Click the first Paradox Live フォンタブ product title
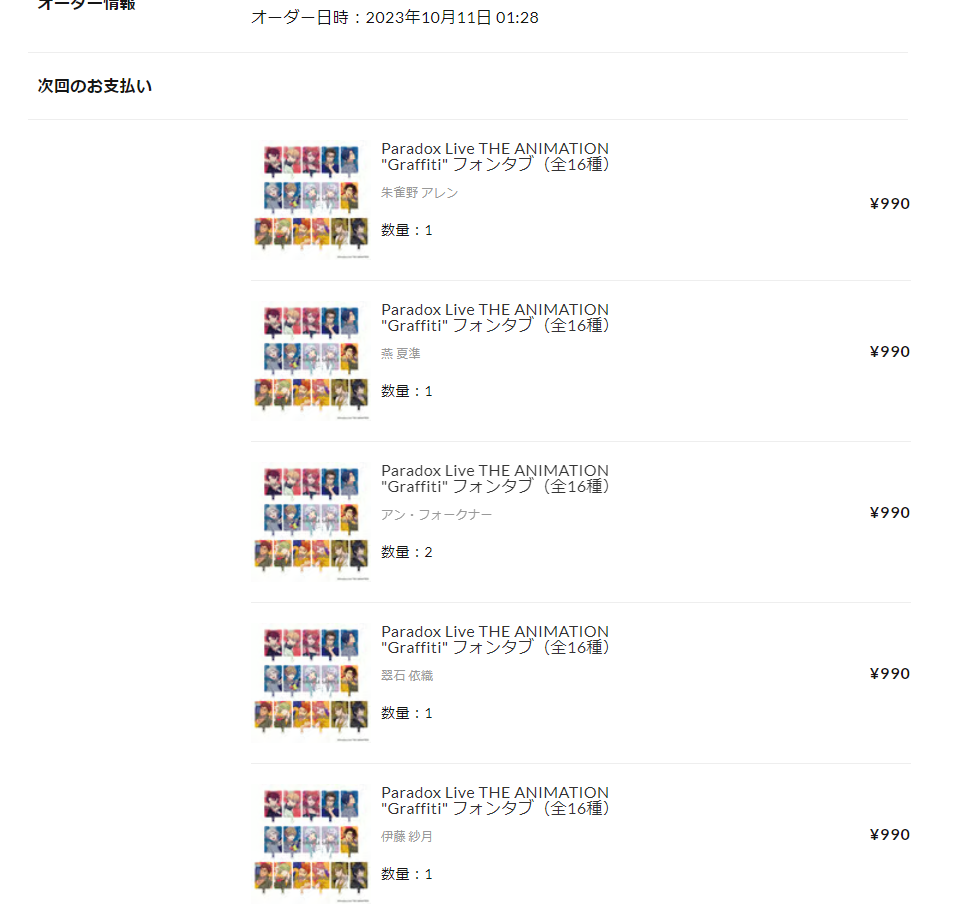 click(x=495, y=156)
